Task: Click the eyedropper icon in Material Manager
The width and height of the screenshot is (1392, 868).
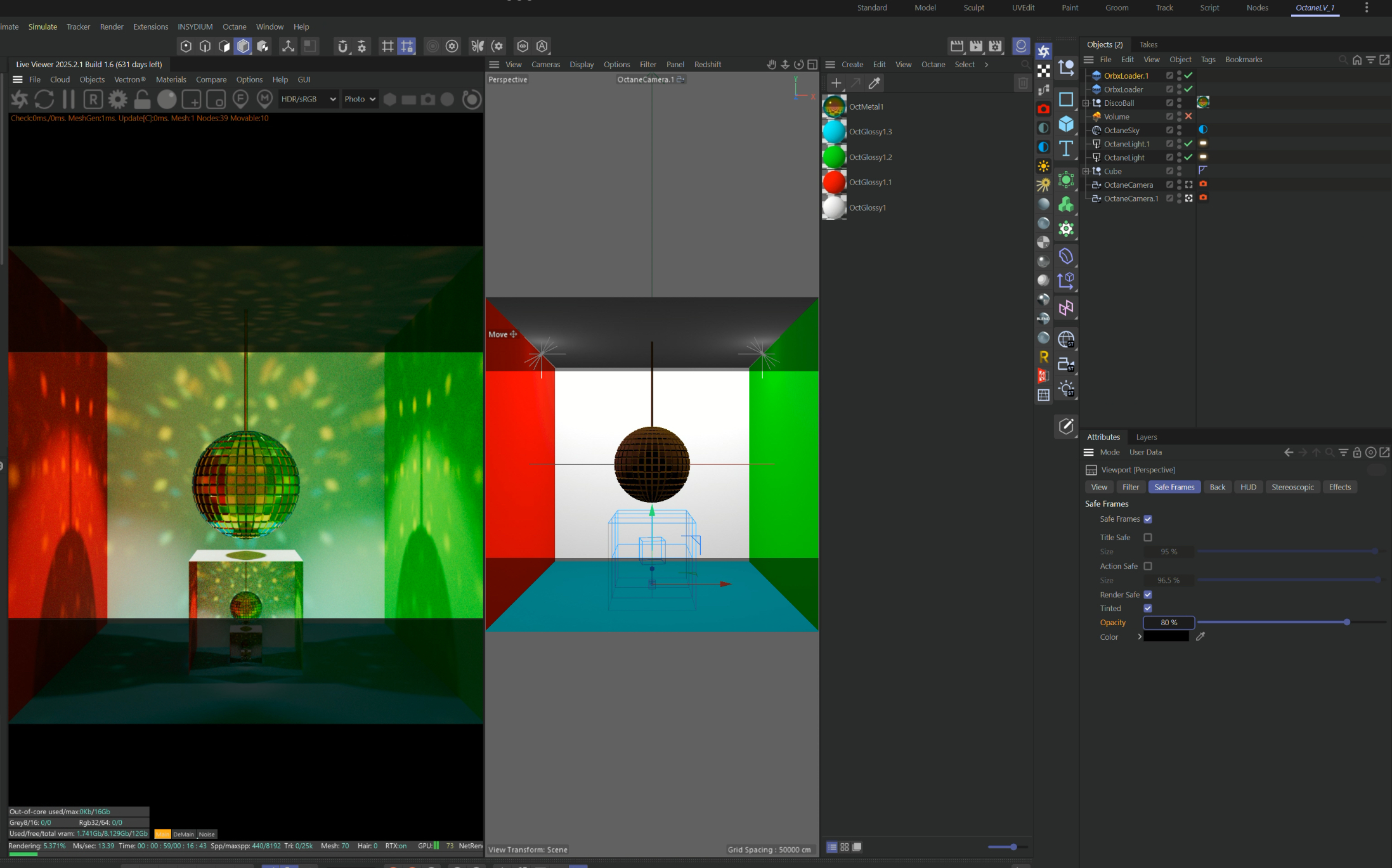Action: coord(875,83)
